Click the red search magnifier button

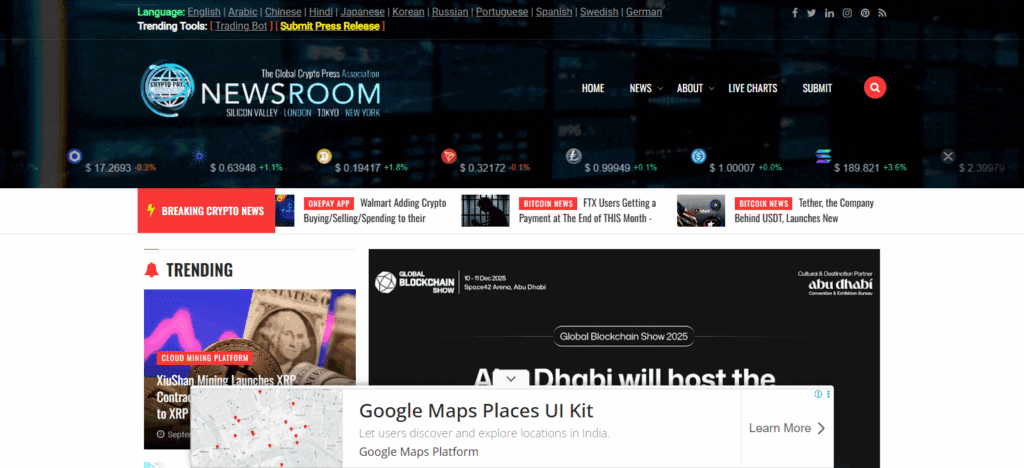click(x=875, y=88)
